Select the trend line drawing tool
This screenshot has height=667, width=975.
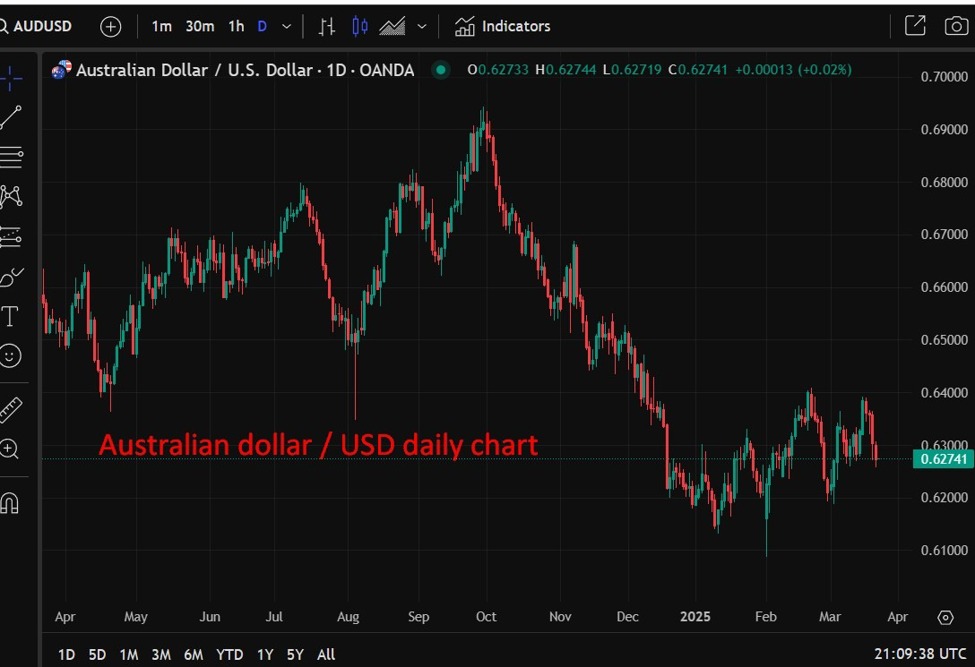point(11,117)
